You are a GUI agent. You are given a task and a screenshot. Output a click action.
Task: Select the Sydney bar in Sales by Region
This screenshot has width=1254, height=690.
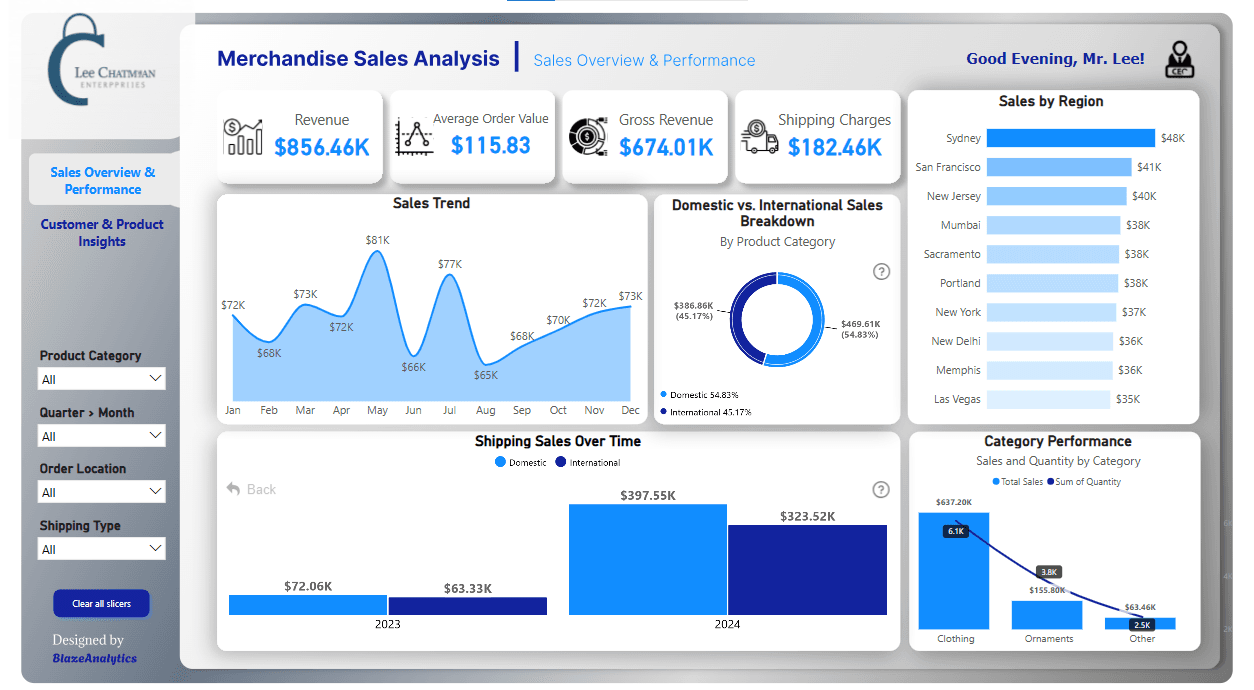point(1071,138)
